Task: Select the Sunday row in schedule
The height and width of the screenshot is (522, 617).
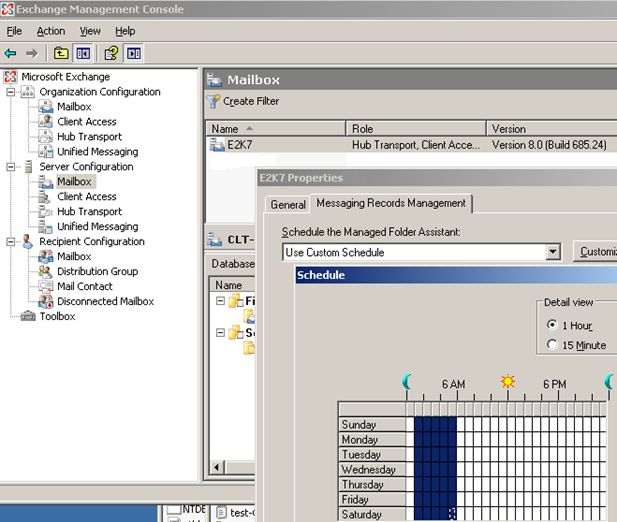Action: [372, 424]
